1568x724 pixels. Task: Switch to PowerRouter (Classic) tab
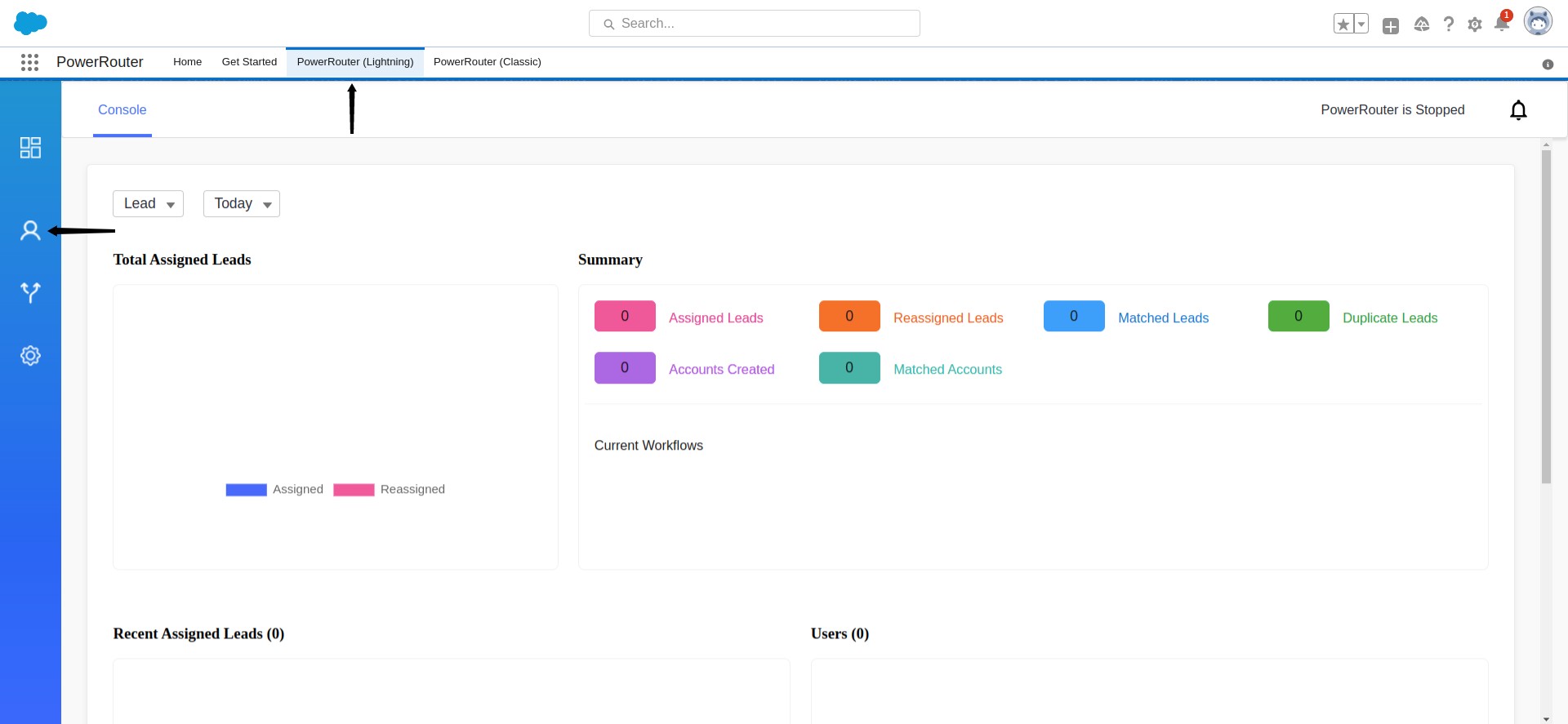click(x=487, y=62)
